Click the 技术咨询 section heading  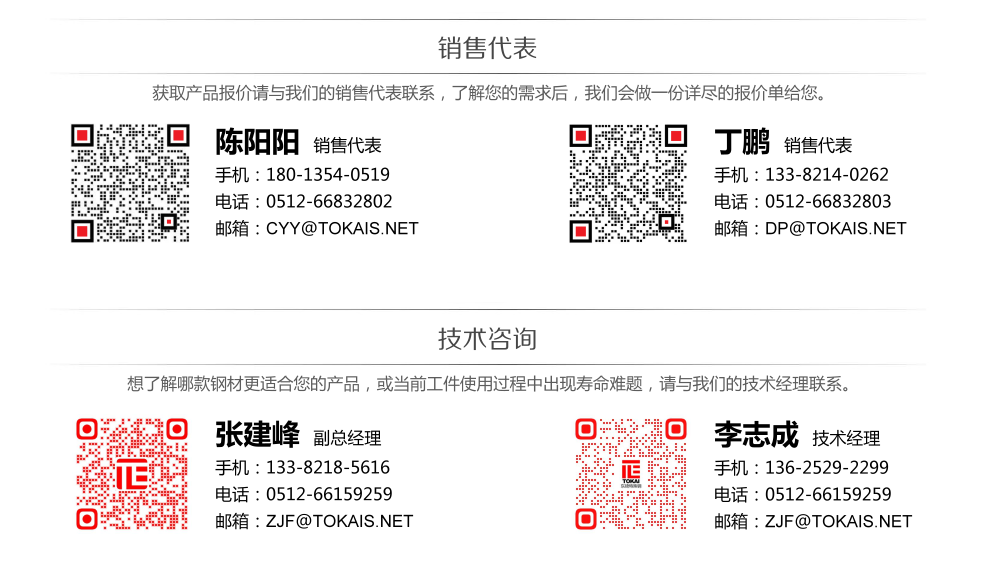(x=488, y=339)
